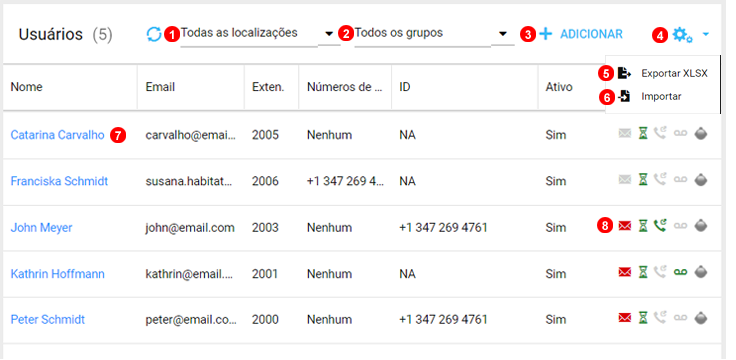Choose Exportar XLSX from the menu

[x=662, y=73]
